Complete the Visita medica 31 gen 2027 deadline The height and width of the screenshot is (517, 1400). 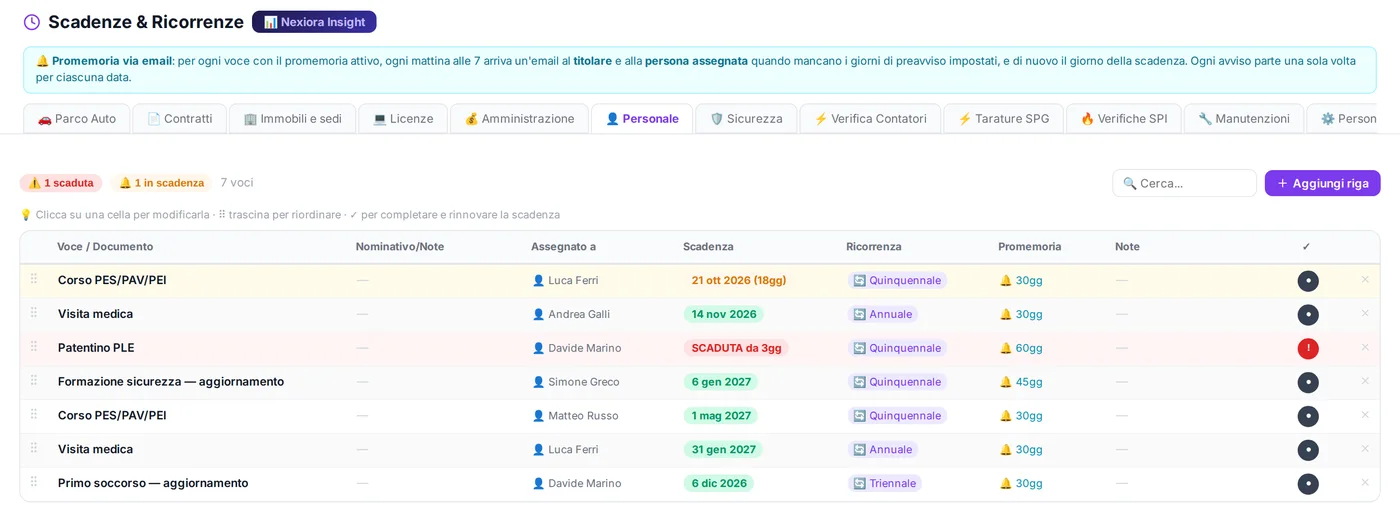[x=1308, y=450]
